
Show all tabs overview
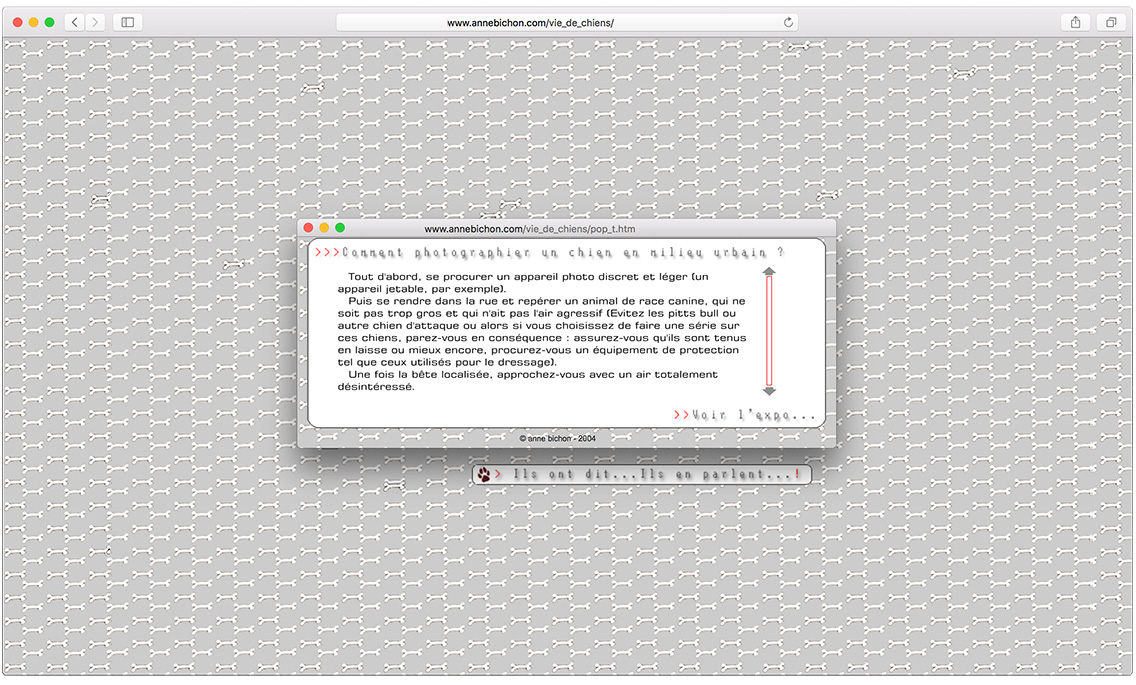tap(1110, 22)
